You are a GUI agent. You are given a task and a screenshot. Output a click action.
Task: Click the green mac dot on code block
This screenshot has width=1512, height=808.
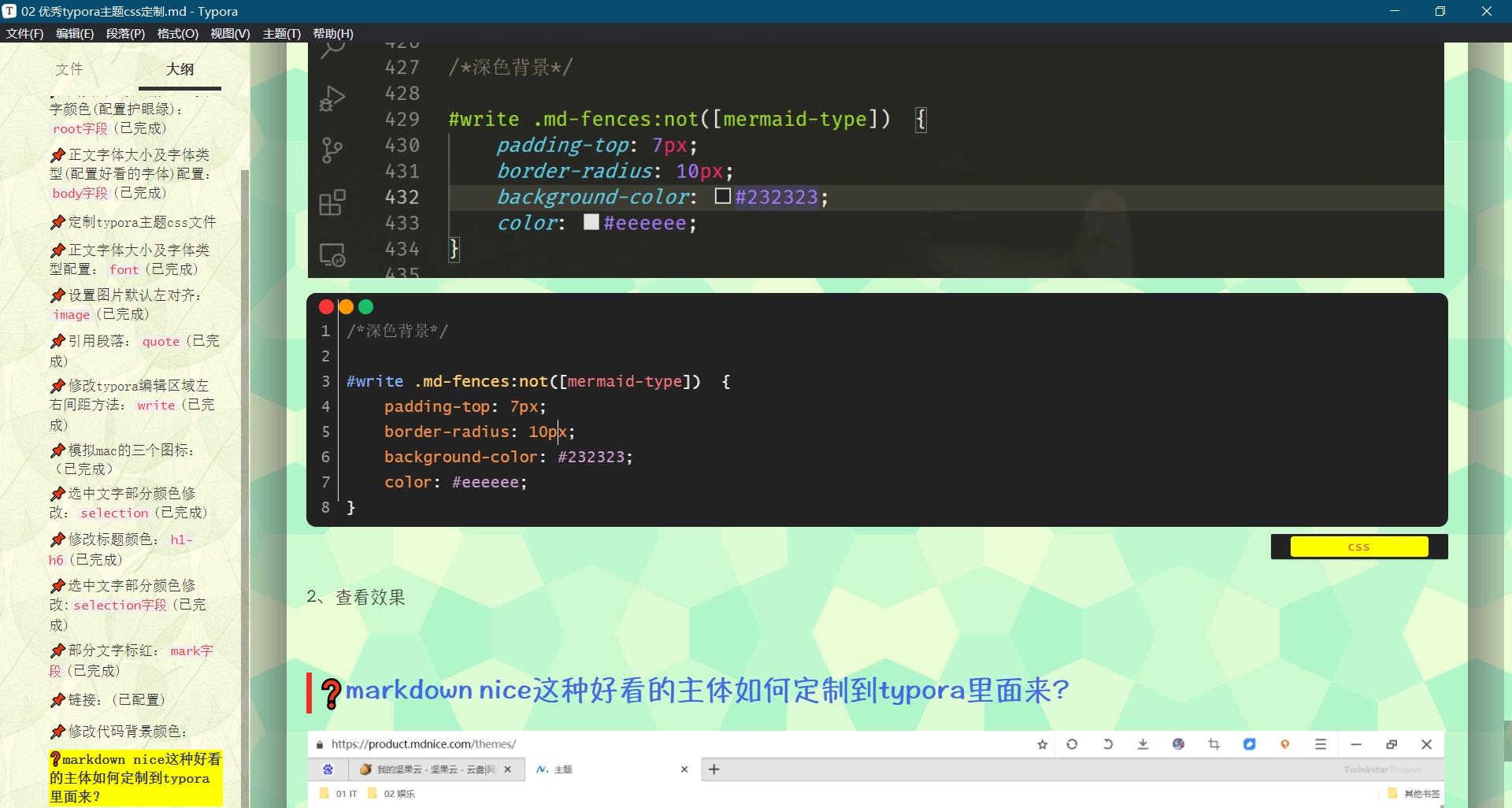pos(365,306)
